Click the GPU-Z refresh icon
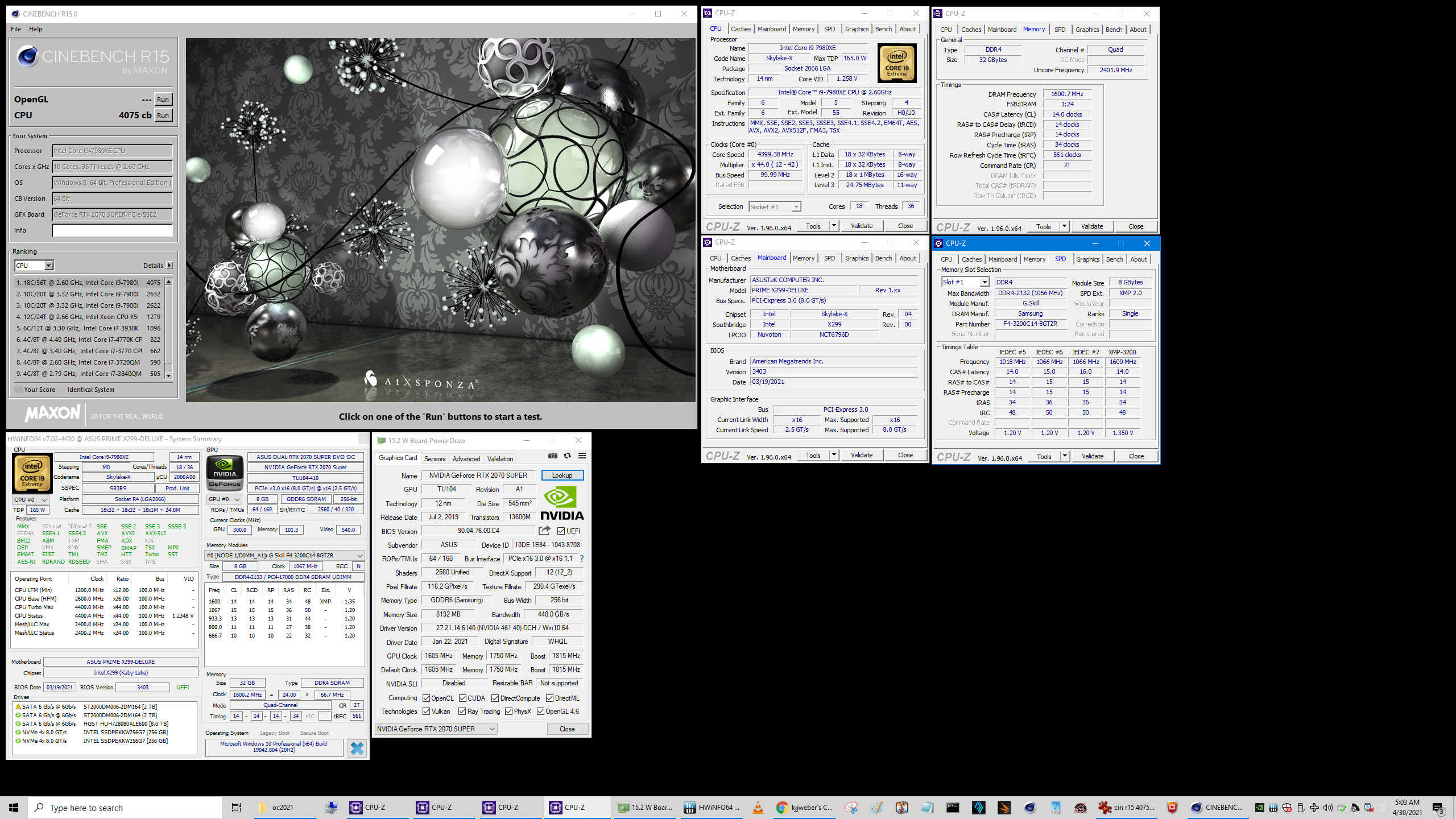1456x819 pixels. coord(567,456)
